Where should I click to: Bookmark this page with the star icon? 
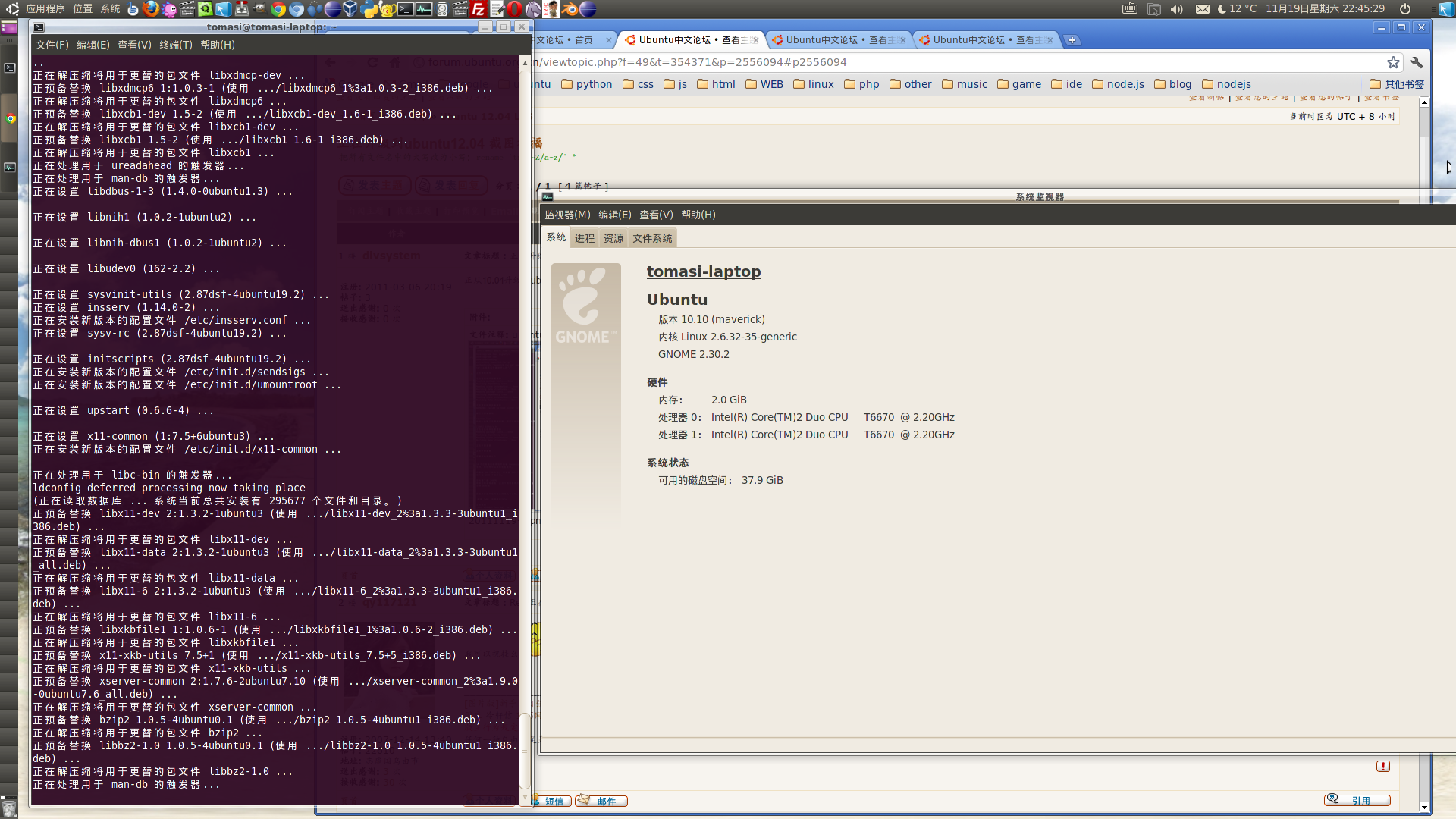point(1393,62)
